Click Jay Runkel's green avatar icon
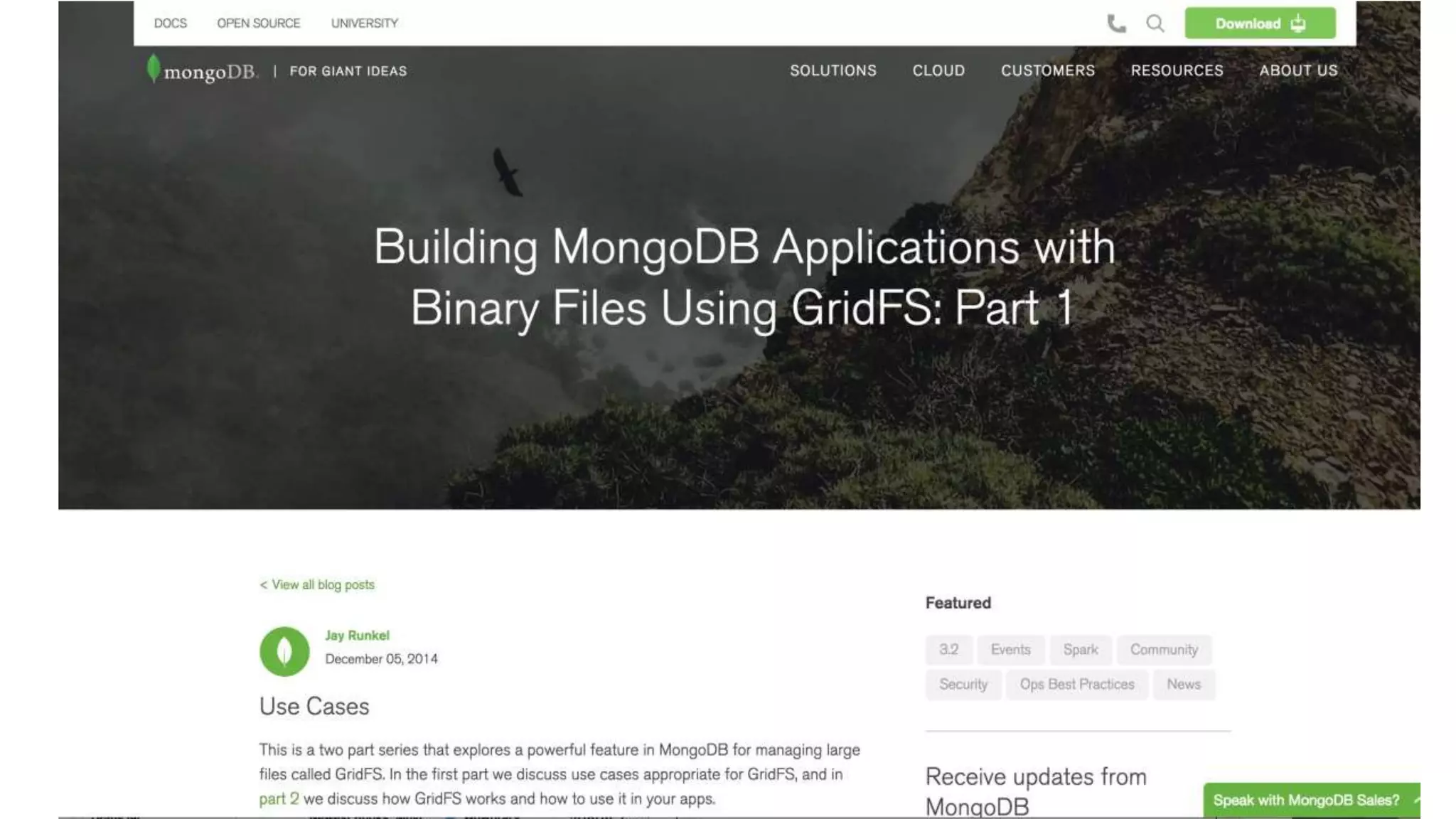The height and width of the screenshot is (819, 1456). pyautogui.click(x=284, y=651)
